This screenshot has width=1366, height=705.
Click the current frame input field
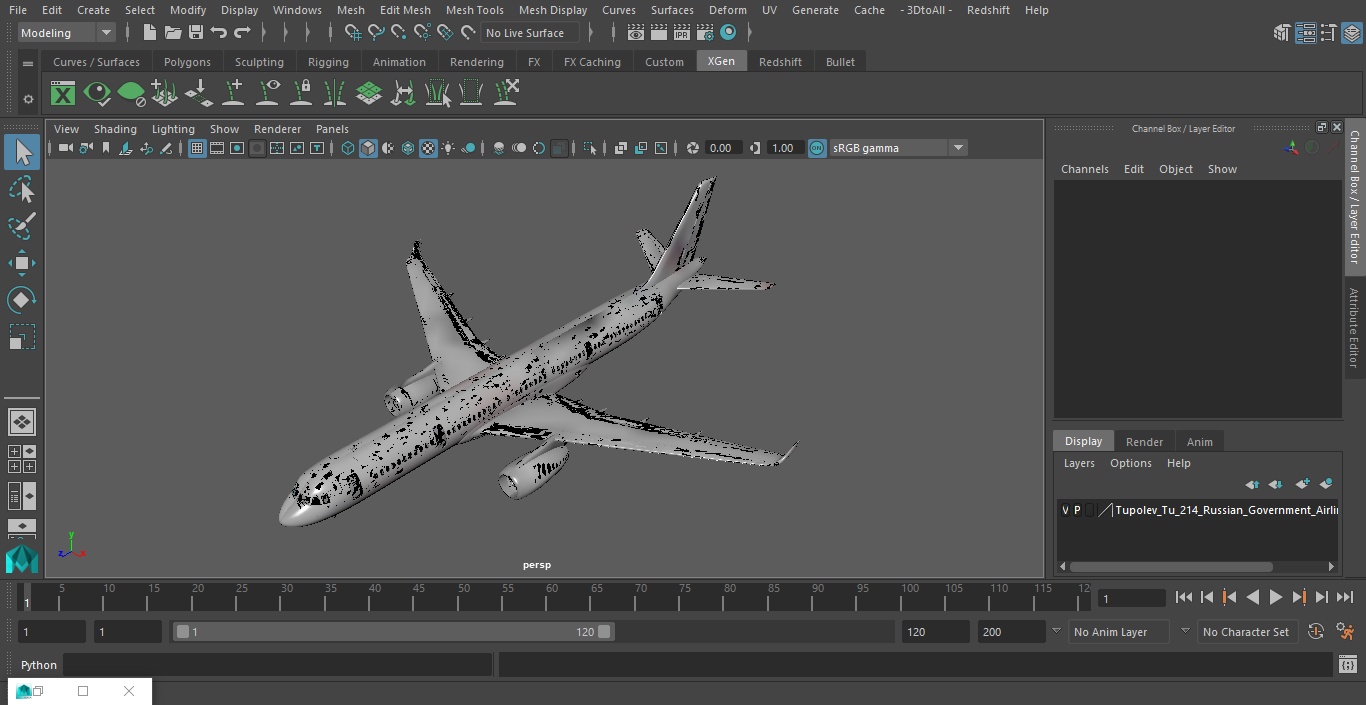(1131, 598)
